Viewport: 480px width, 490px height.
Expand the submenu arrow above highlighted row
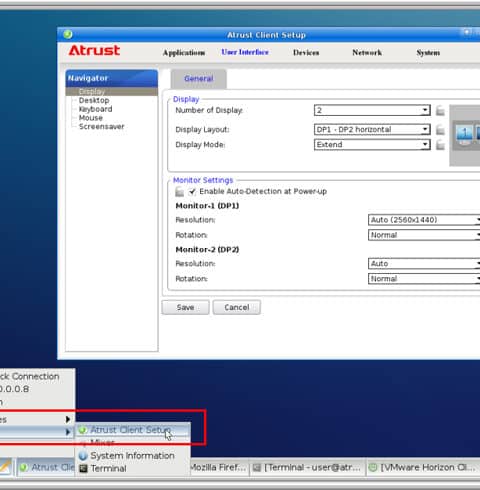click(68, 419)
